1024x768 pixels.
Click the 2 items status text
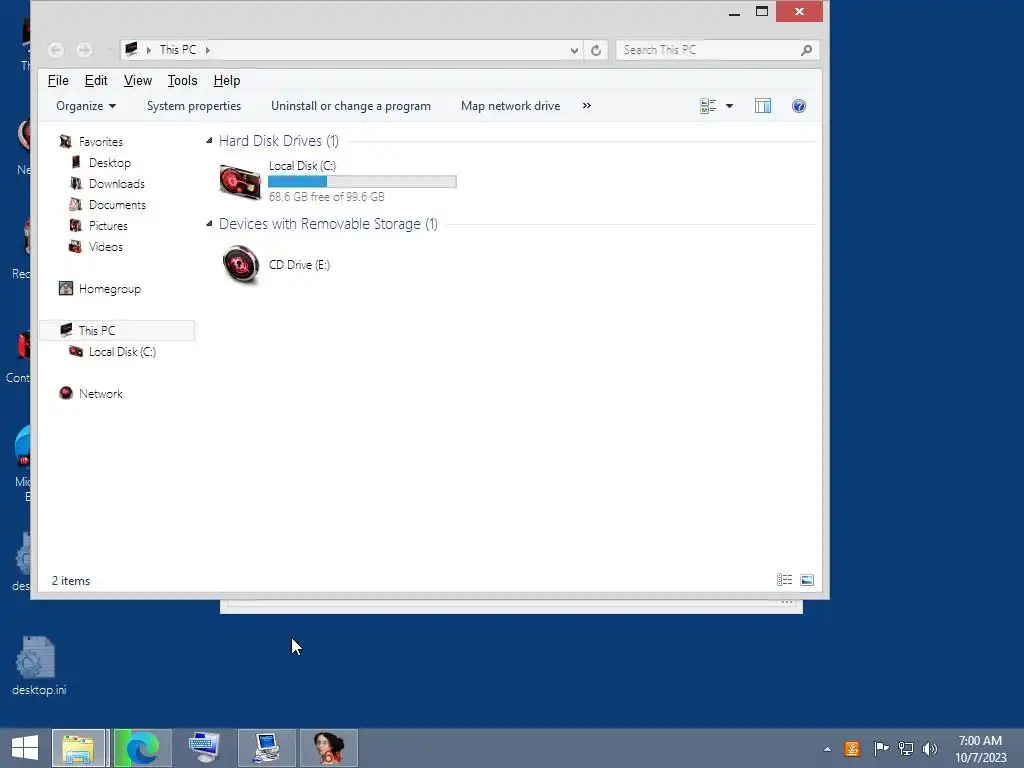71,581
